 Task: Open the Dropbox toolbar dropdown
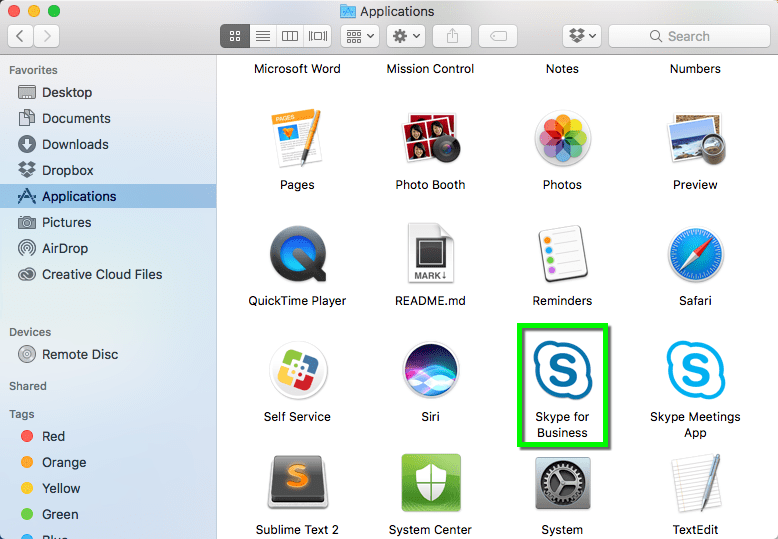point(582,36)
